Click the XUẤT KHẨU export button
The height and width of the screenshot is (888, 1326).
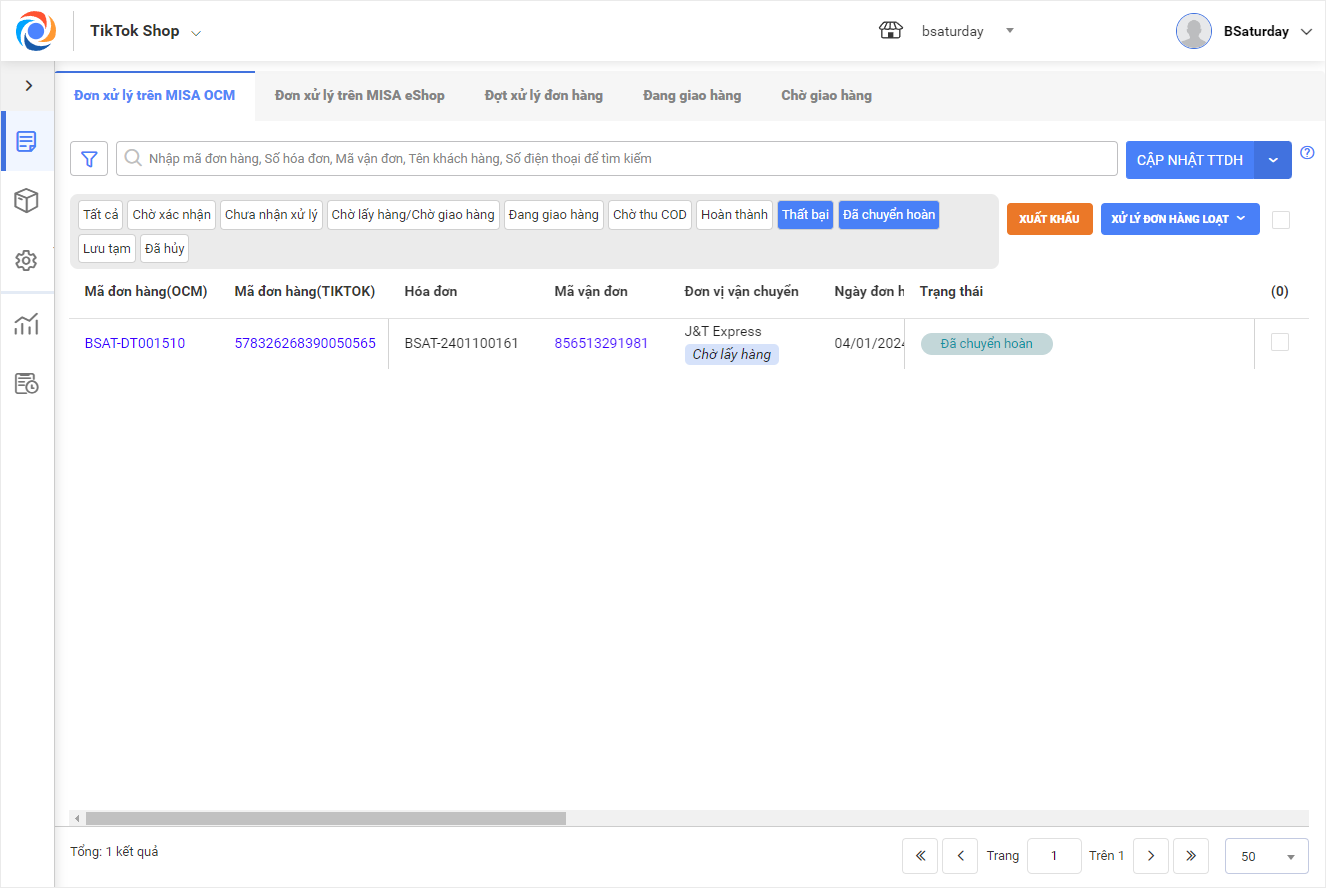(1049, 219)
